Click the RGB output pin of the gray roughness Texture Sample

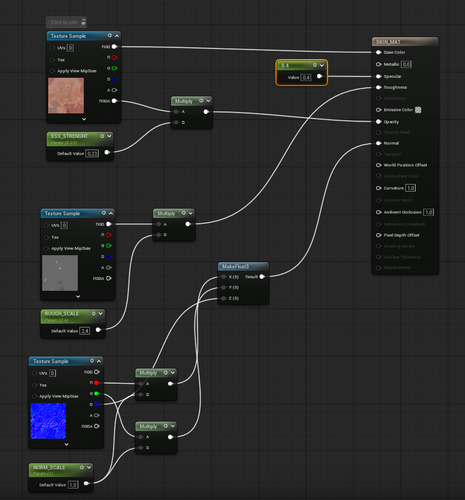(x=108, y=224)
